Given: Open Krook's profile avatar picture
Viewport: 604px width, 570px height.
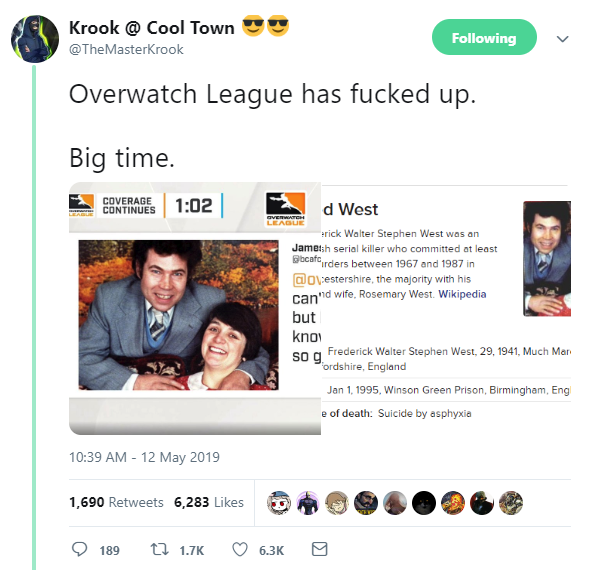Looking at the screenshot, I should click(35, 39).
